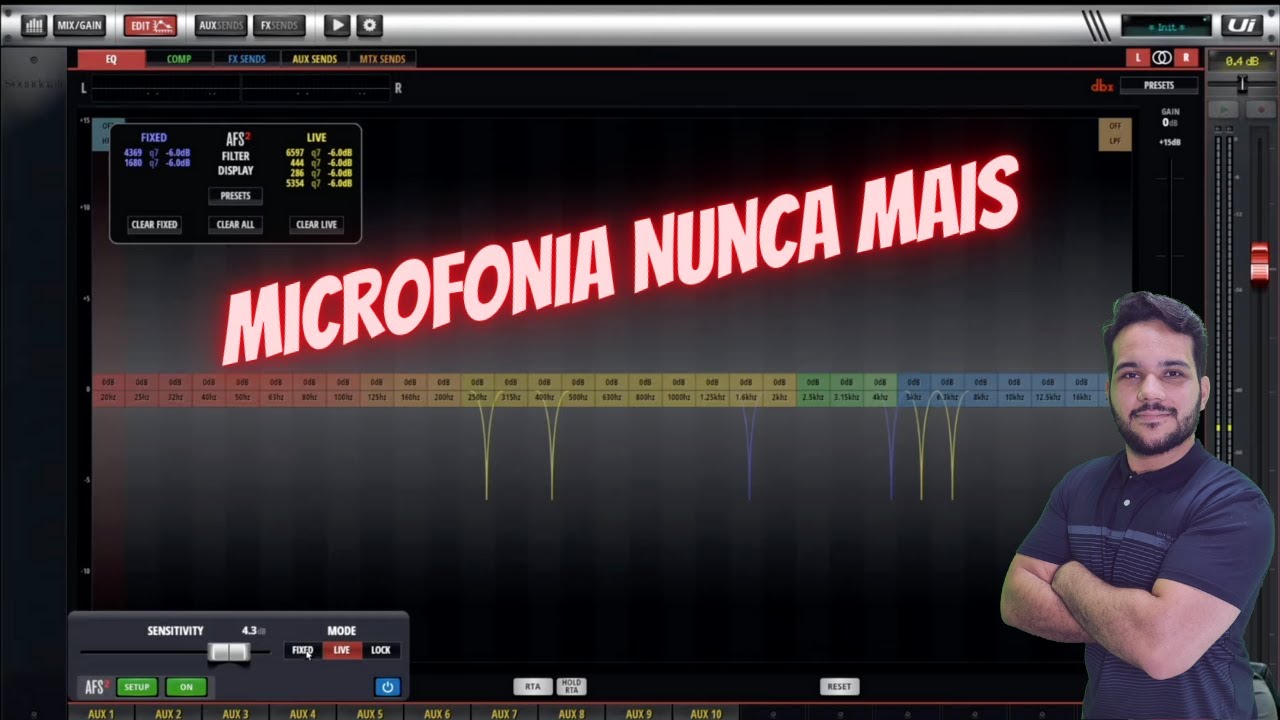
Task: Click the 20hz graphic EQ band
Action: [x=108, y=390]
